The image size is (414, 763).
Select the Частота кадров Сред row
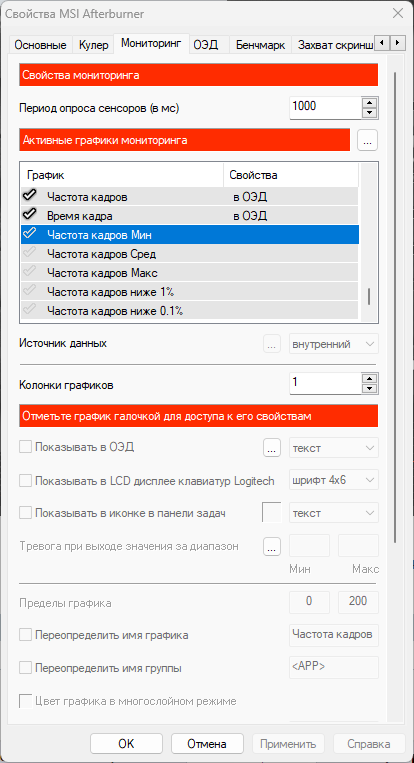pos(190,254)
